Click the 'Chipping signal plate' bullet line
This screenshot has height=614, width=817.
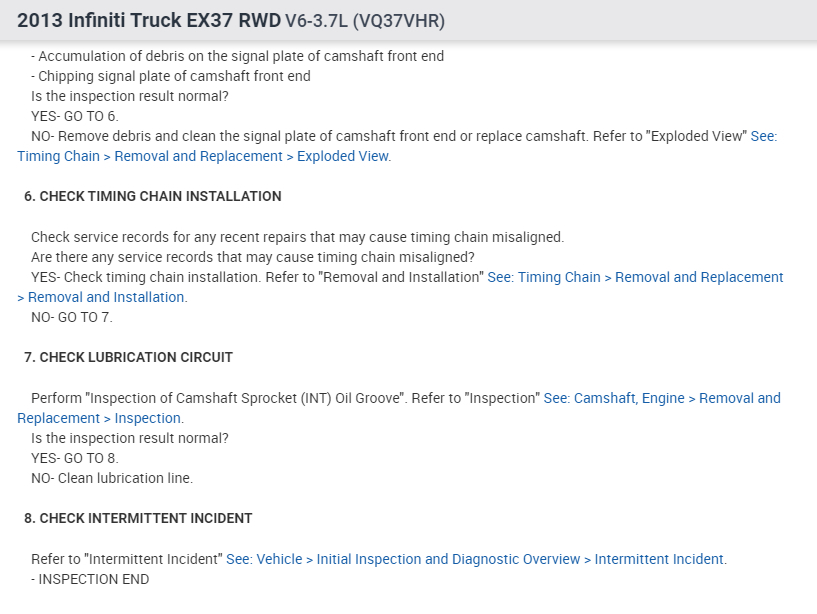pos(174,76)
